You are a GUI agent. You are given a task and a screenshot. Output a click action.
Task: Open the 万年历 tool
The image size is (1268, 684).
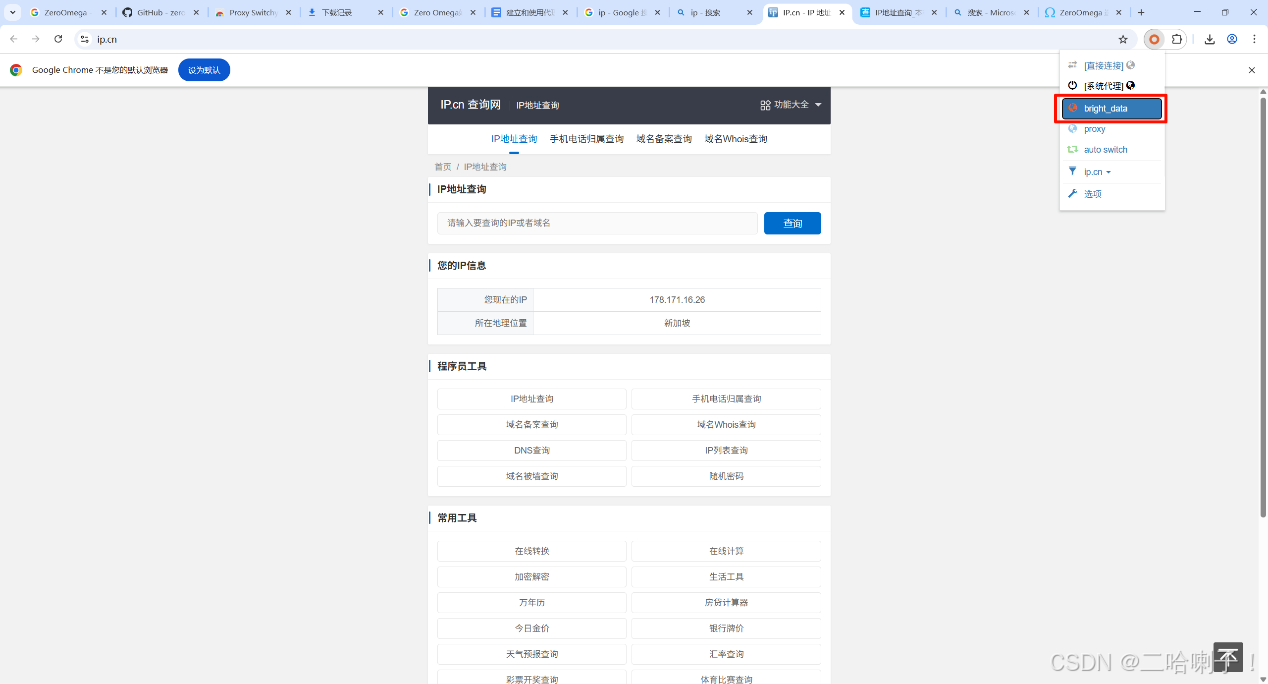[x=532, y=603]
